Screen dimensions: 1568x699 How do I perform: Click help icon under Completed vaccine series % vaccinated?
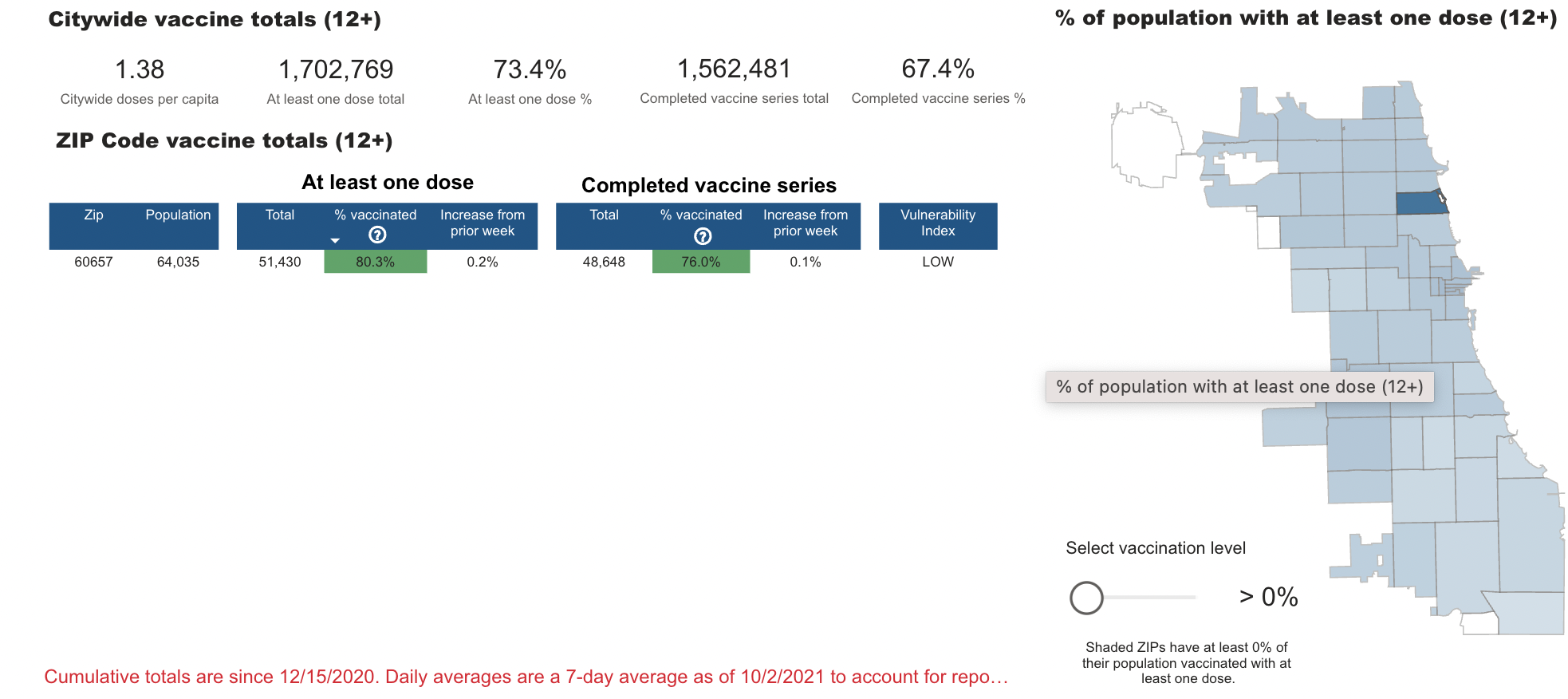click(703, 235)
